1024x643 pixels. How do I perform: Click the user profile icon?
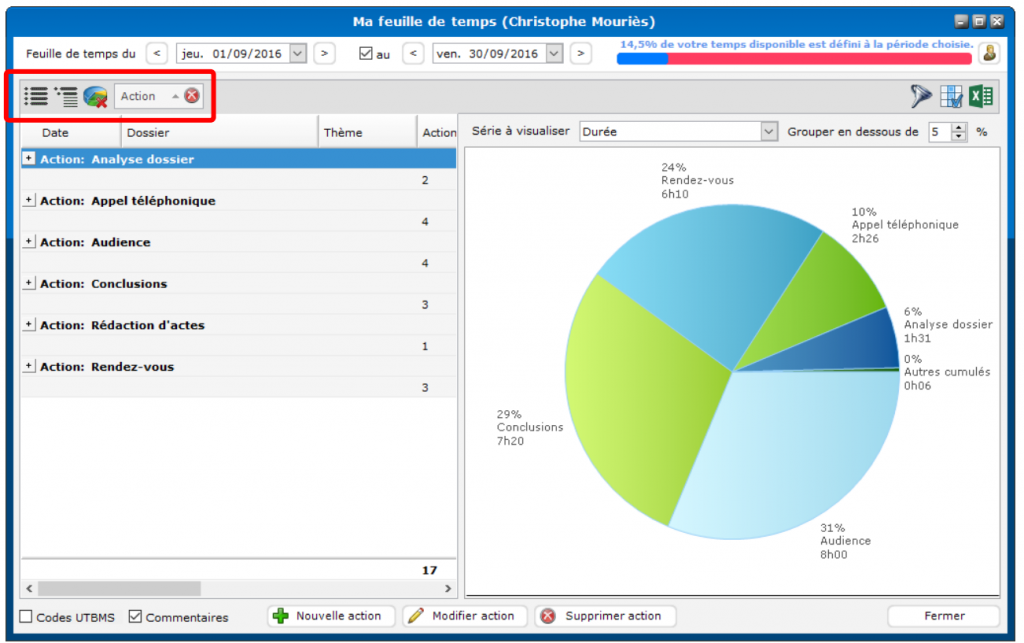989,53
